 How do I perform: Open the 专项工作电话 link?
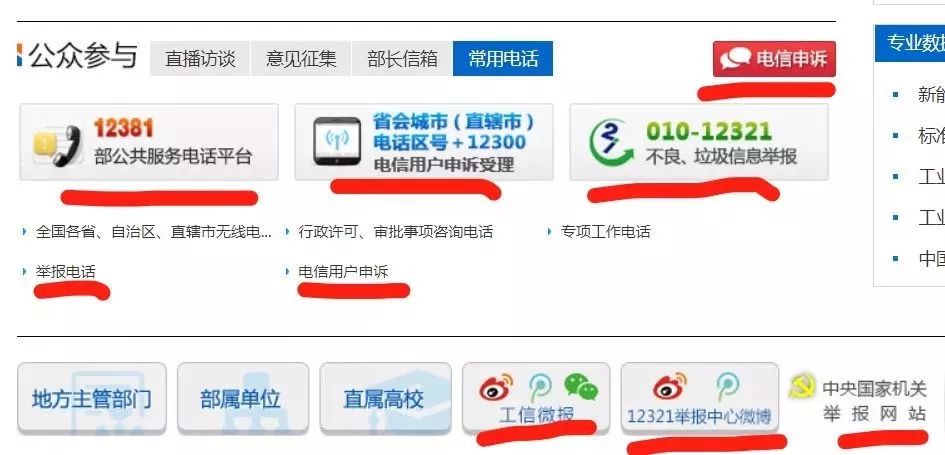pos(606,231)
